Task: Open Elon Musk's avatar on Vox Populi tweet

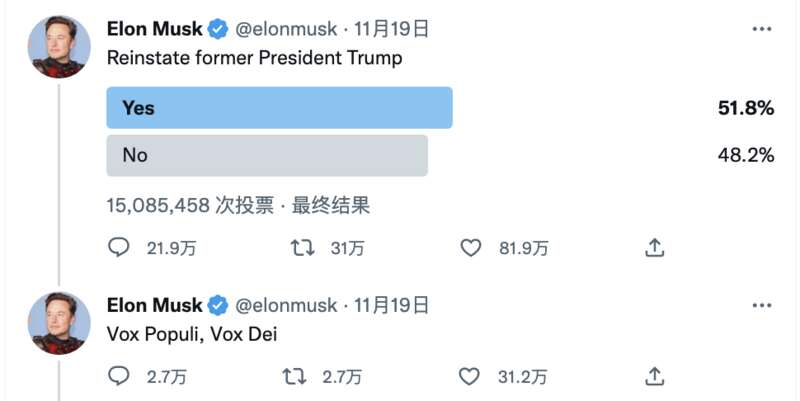Action: click(x=59, y=323)
